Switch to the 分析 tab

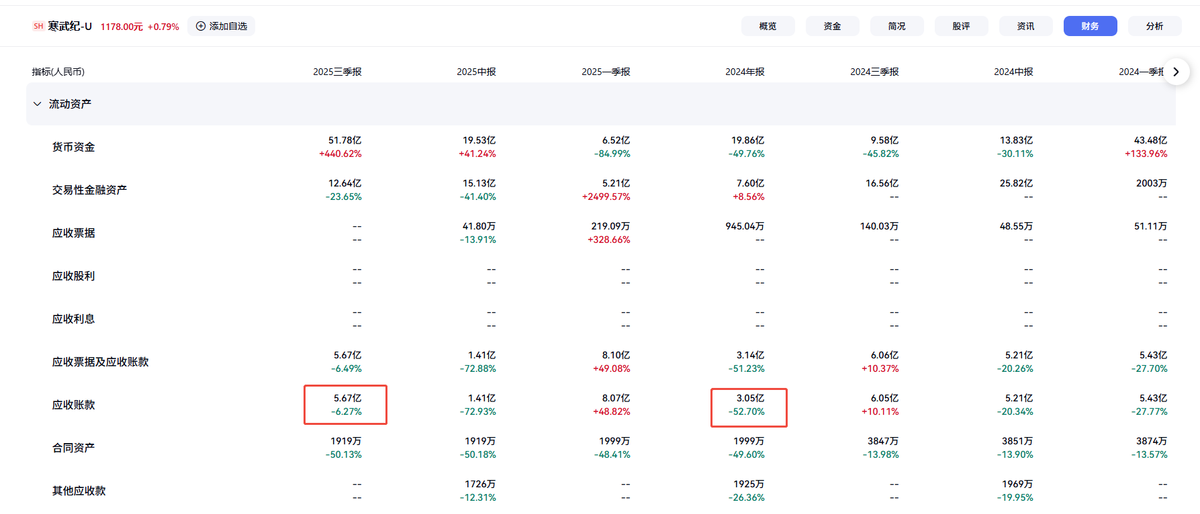1154,27
